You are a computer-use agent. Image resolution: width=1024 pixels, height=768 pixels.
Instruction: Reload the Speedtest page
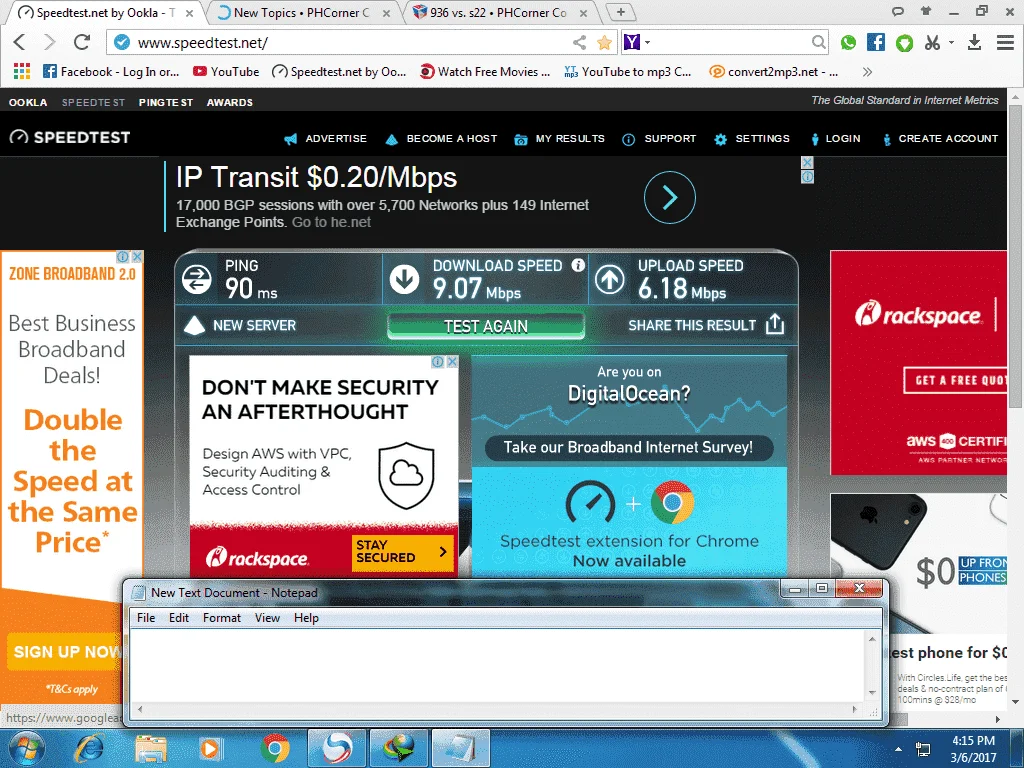[82, 42]
